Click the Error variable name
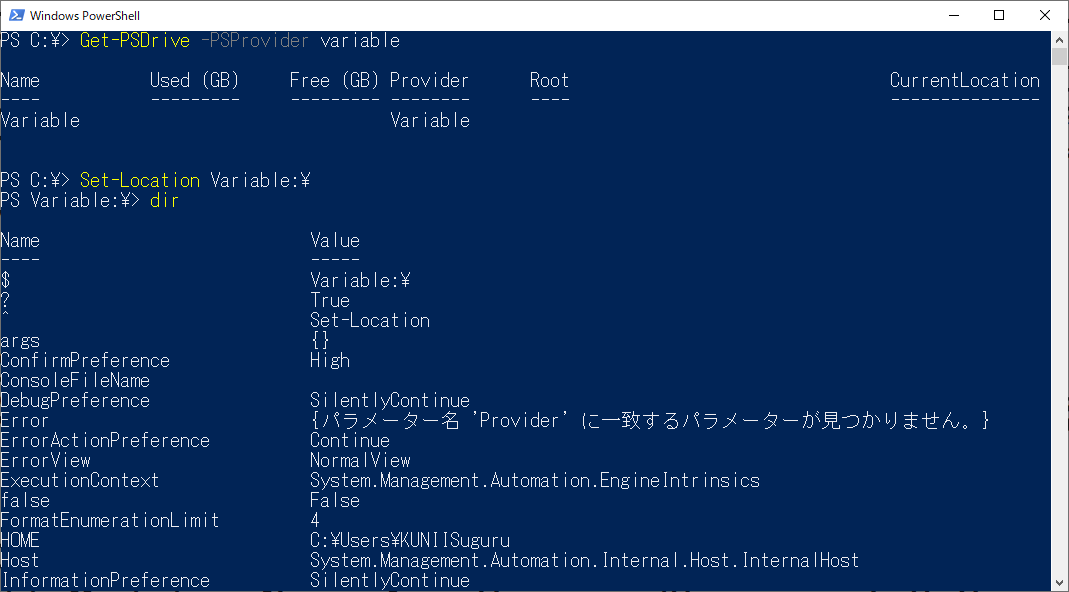1069x592 pixels. 25,420
